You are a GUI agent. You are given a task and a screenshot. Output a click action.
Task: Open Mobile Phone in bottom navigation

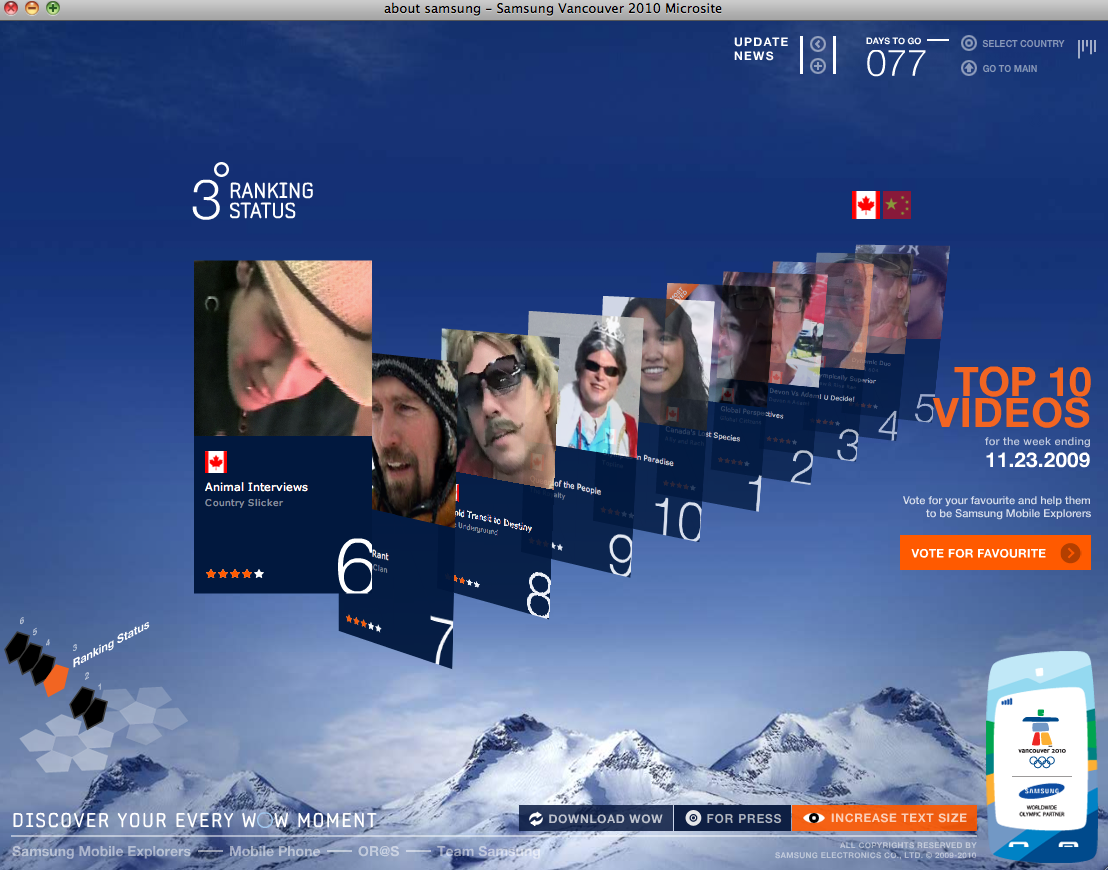tap(274, 851)
